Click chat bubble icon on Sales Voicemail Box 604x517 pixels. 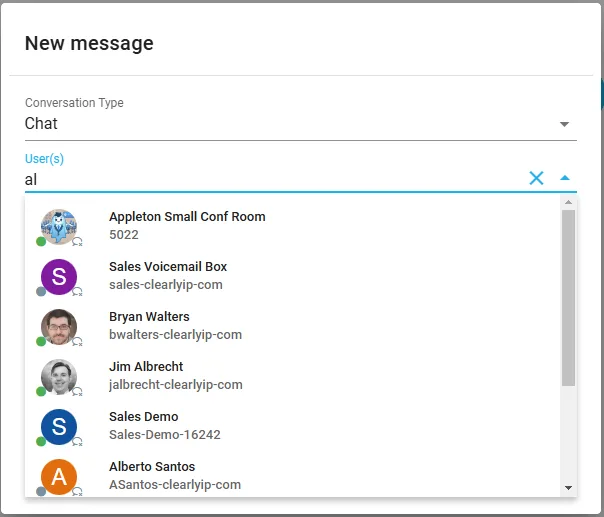pyautogui.click(x=77, y=292)
